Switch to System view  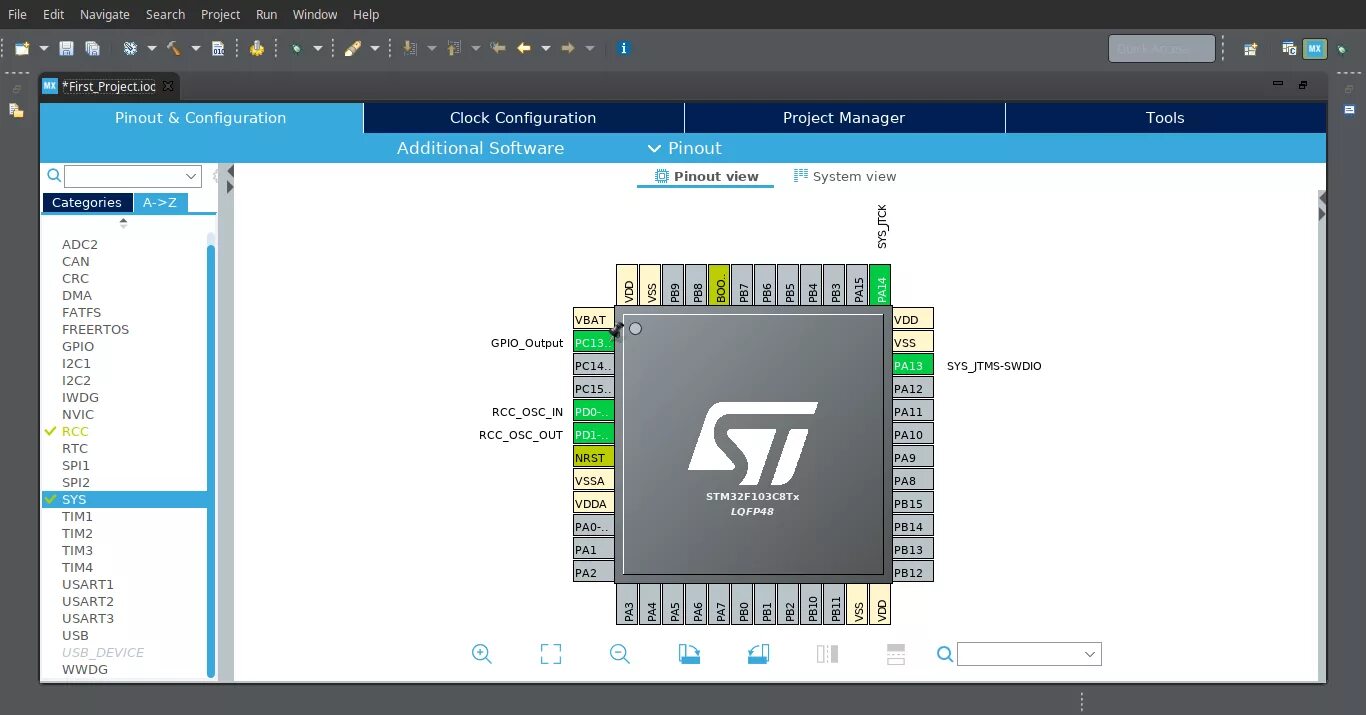click(845, 176)
